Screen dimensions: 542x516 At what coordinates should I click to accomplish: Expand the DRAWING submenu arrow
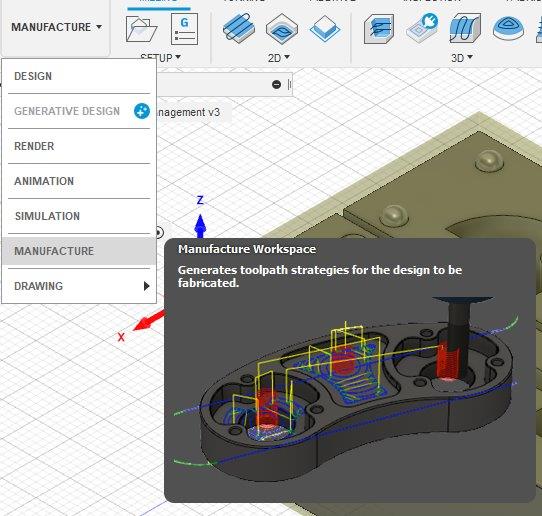coord(147,286)
